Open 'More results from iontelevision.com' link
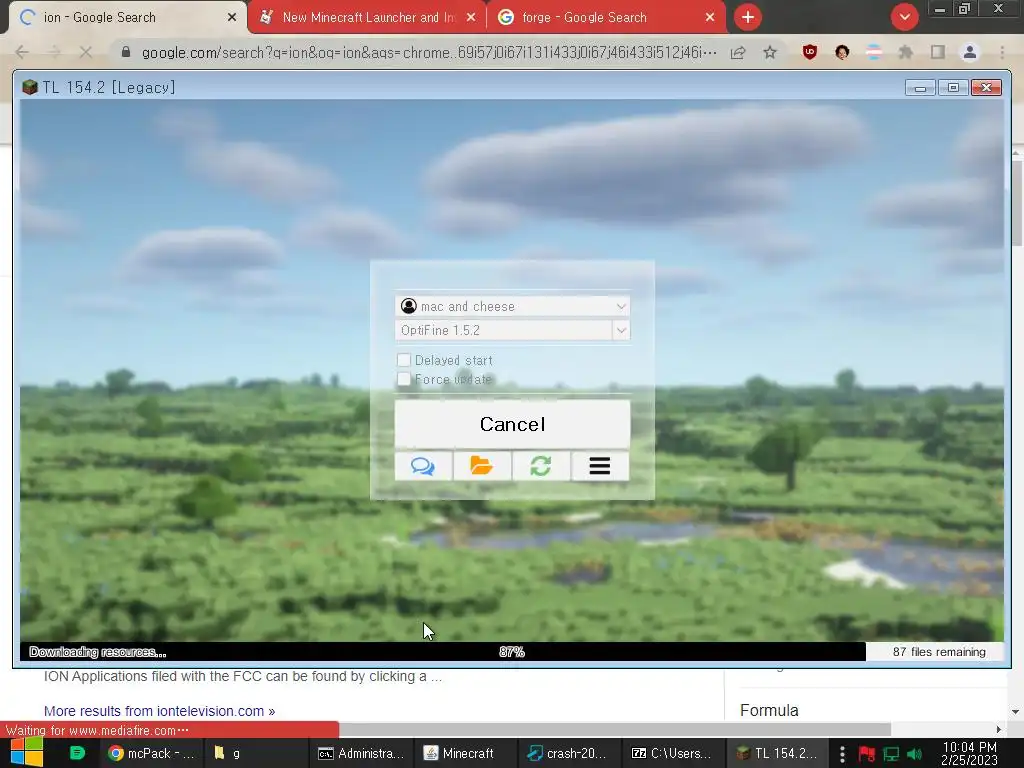This screenshot has width=1024, height=768. [159, 711]
